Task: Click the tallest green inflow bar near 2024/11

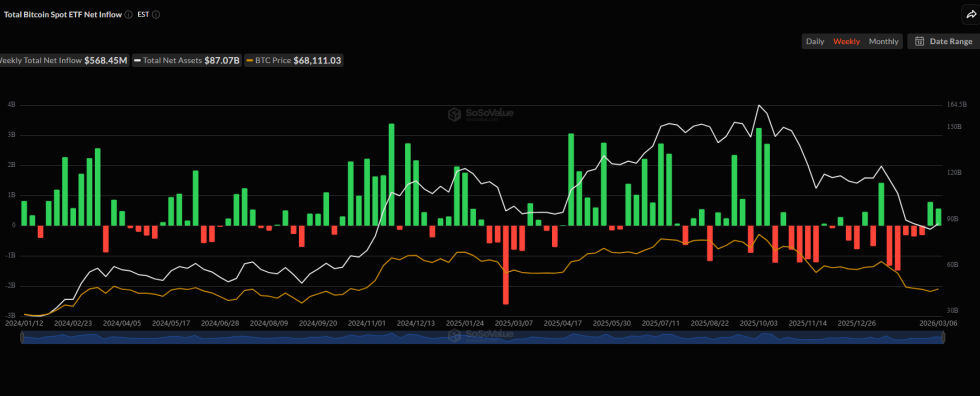Action: 391,174
